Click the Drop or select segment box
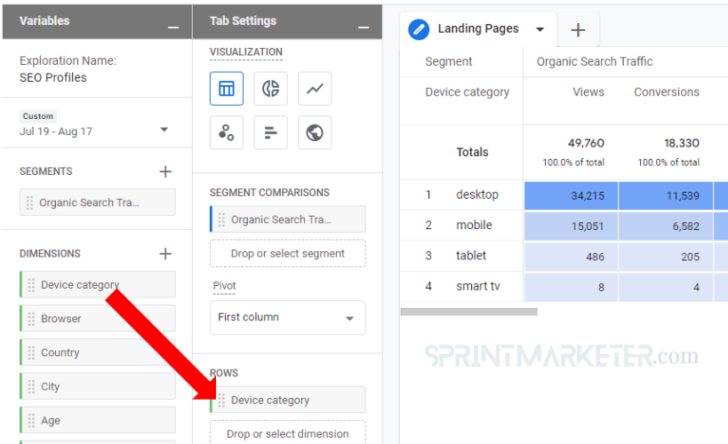 (x=287, y=254)
